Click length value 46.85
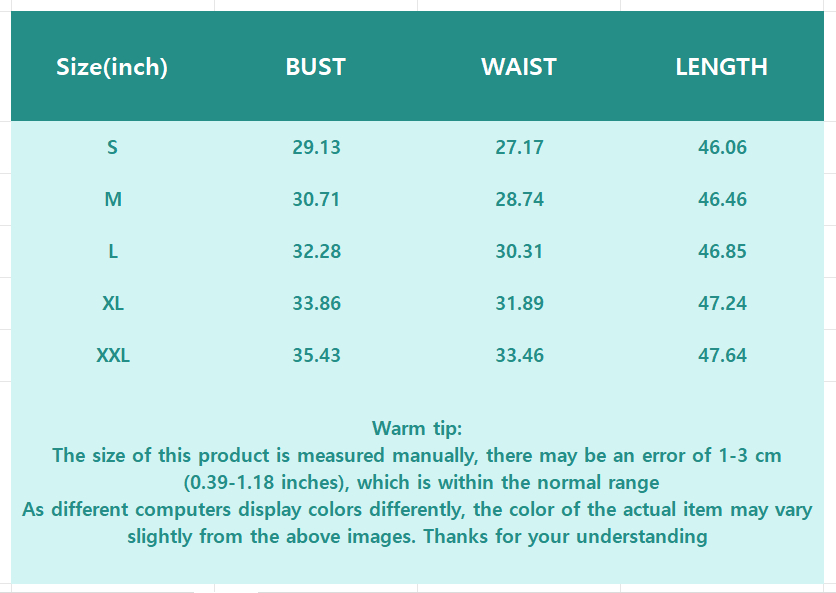The image size is (836, 593). pos(722,251)
